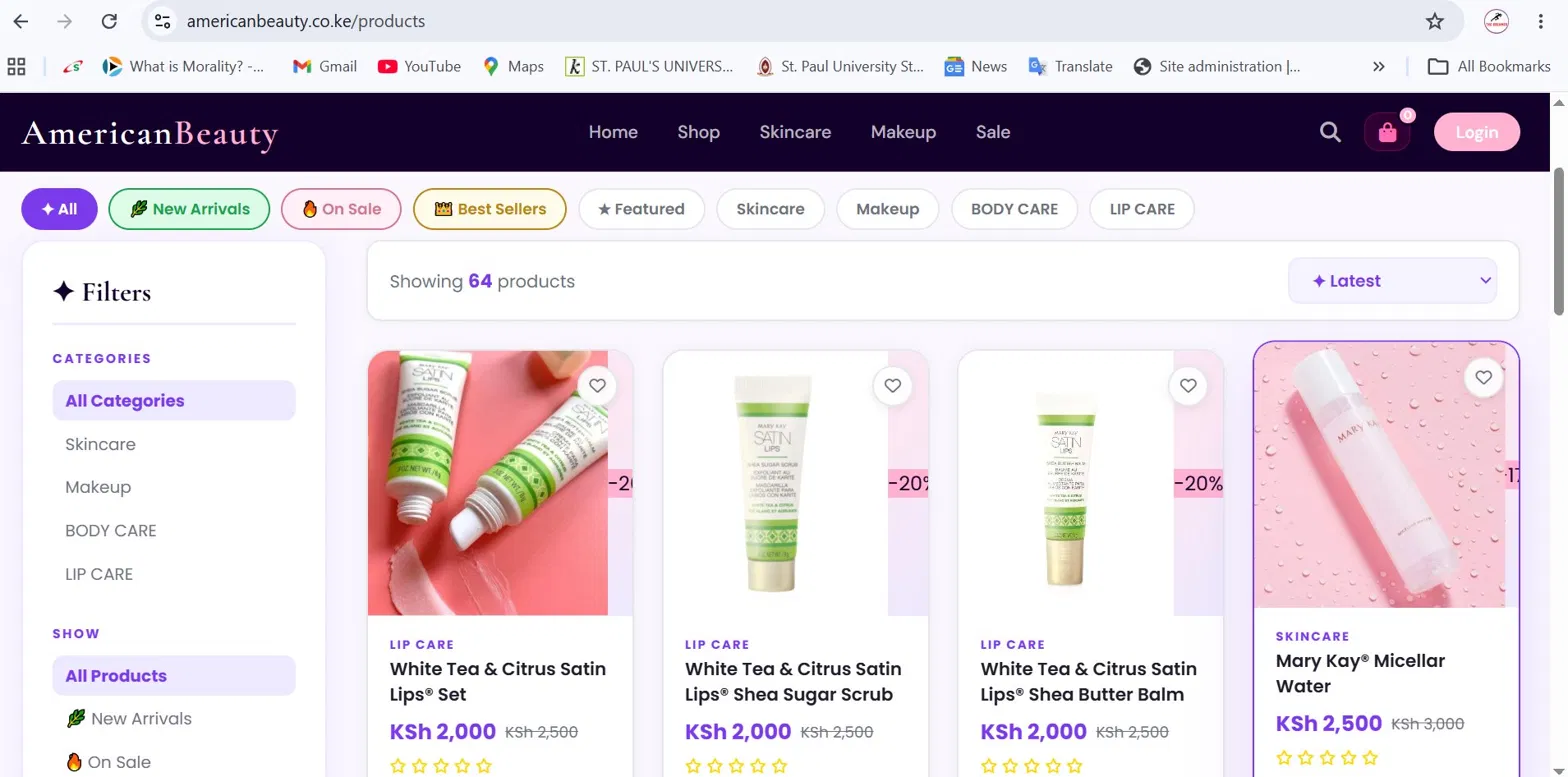1568x777 pixels.
Task: Select the All filter pill
Action: pos(59,209)
